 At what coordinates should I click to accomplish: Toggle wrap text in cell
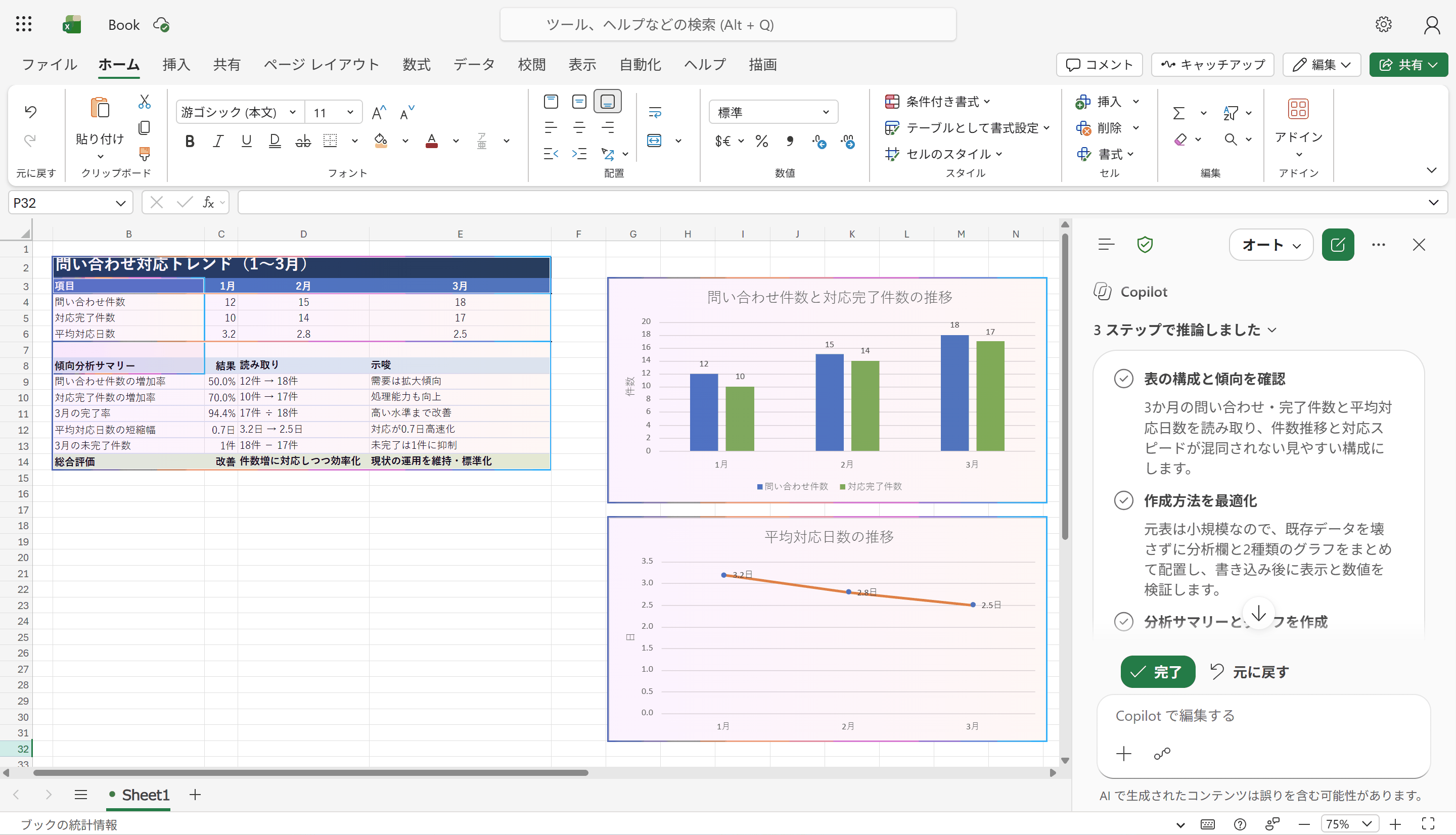[x=655, y=112]
